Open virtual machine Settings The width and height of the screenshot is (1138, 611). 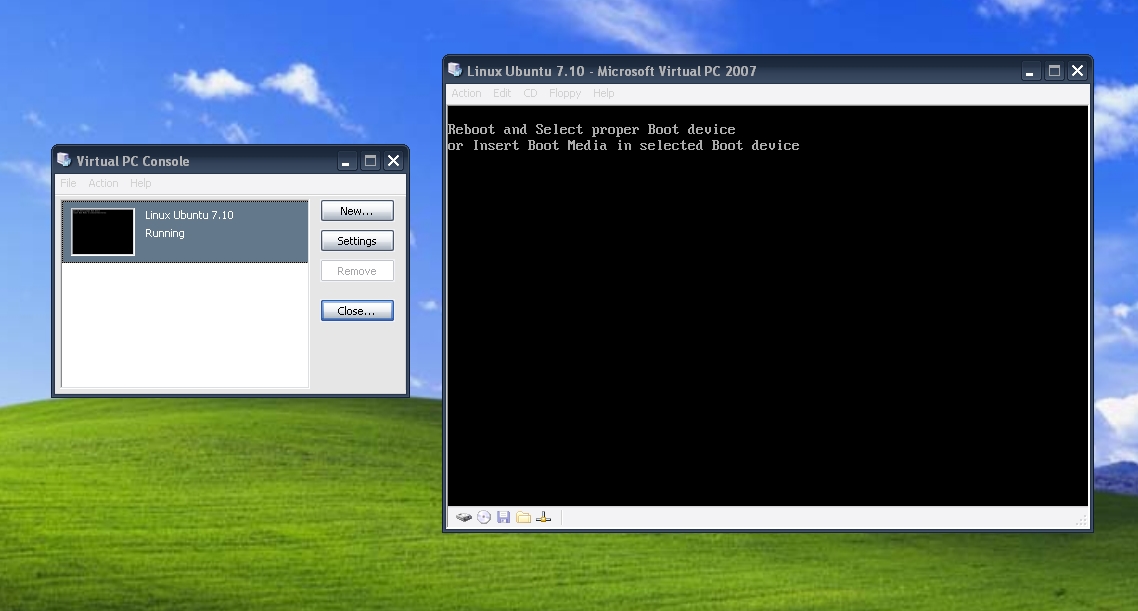pos(357,241)
